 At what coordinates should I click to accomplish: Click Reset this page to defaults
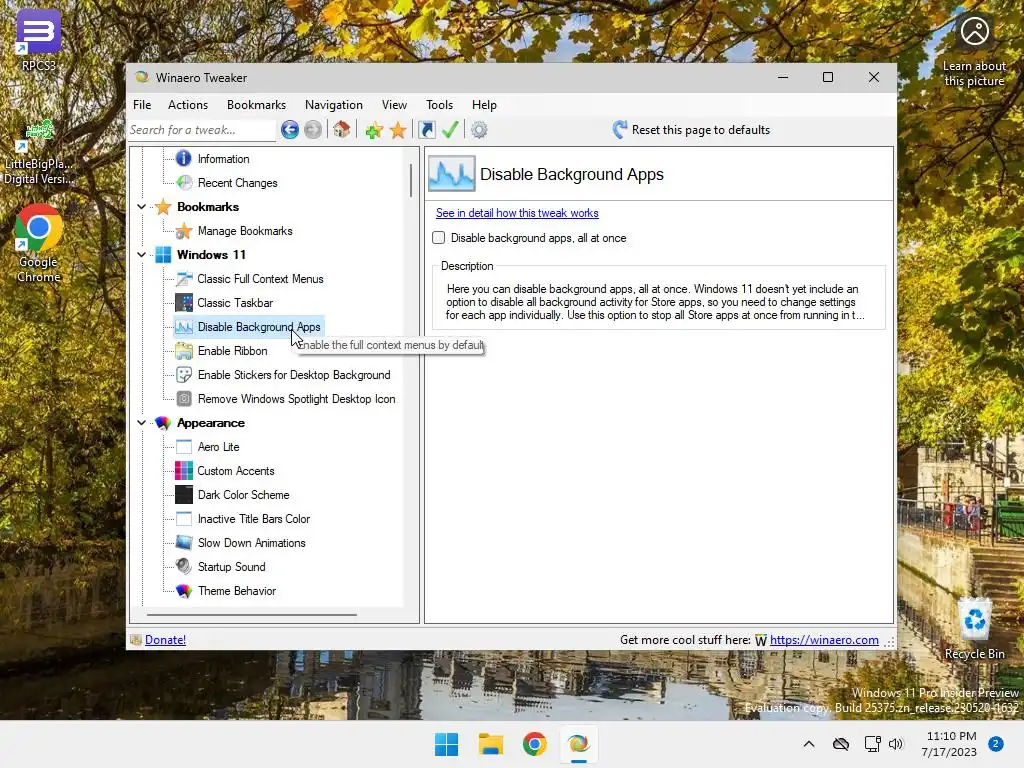pos(691,130)
